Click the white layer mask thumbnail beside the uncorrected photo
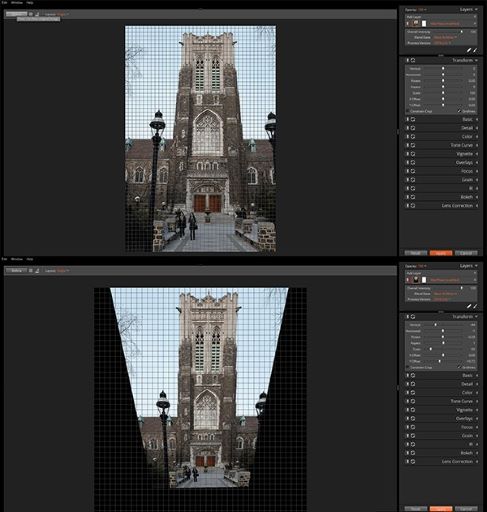The height and width of the screenshot is (512, 487). coord(424,24)
